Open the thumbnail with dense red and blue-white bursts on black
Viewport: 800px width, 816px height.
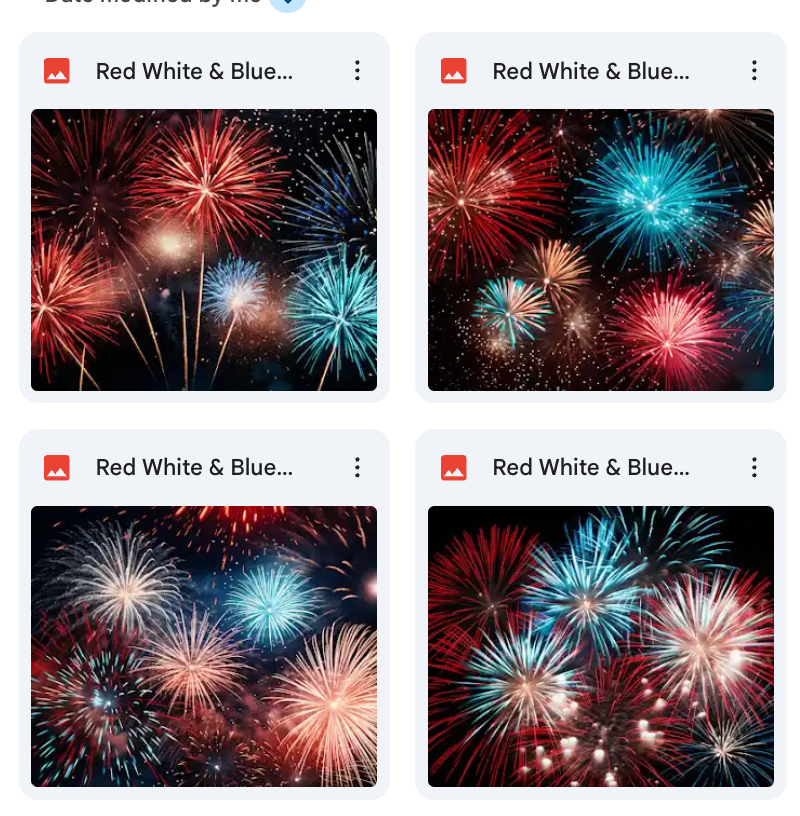601,646
